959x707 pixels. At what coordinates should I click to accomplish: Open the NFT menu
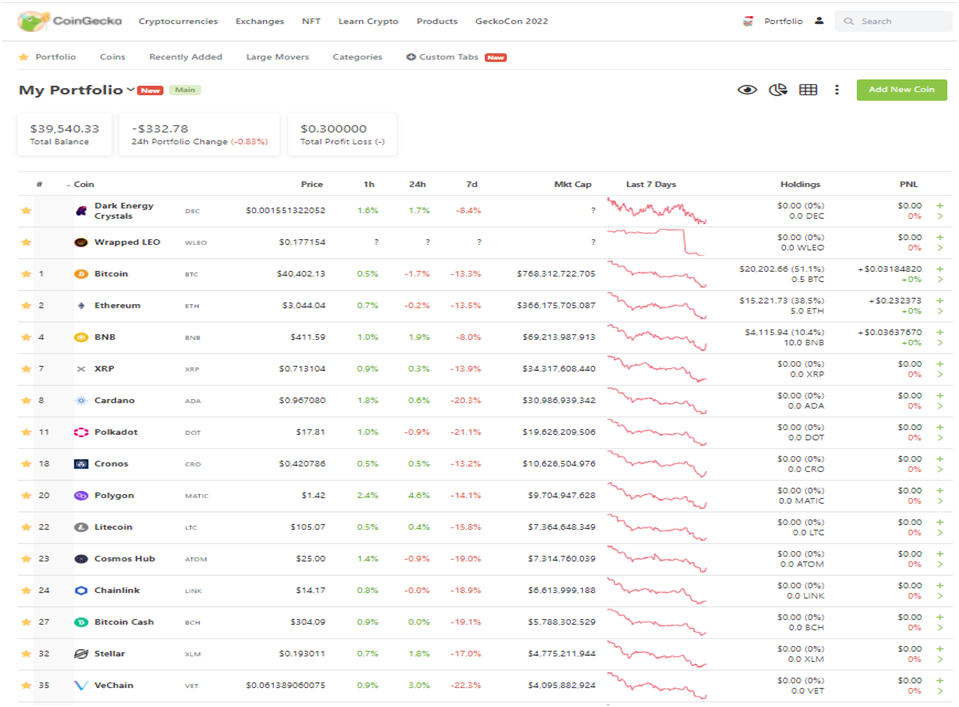tap(311, 21)
